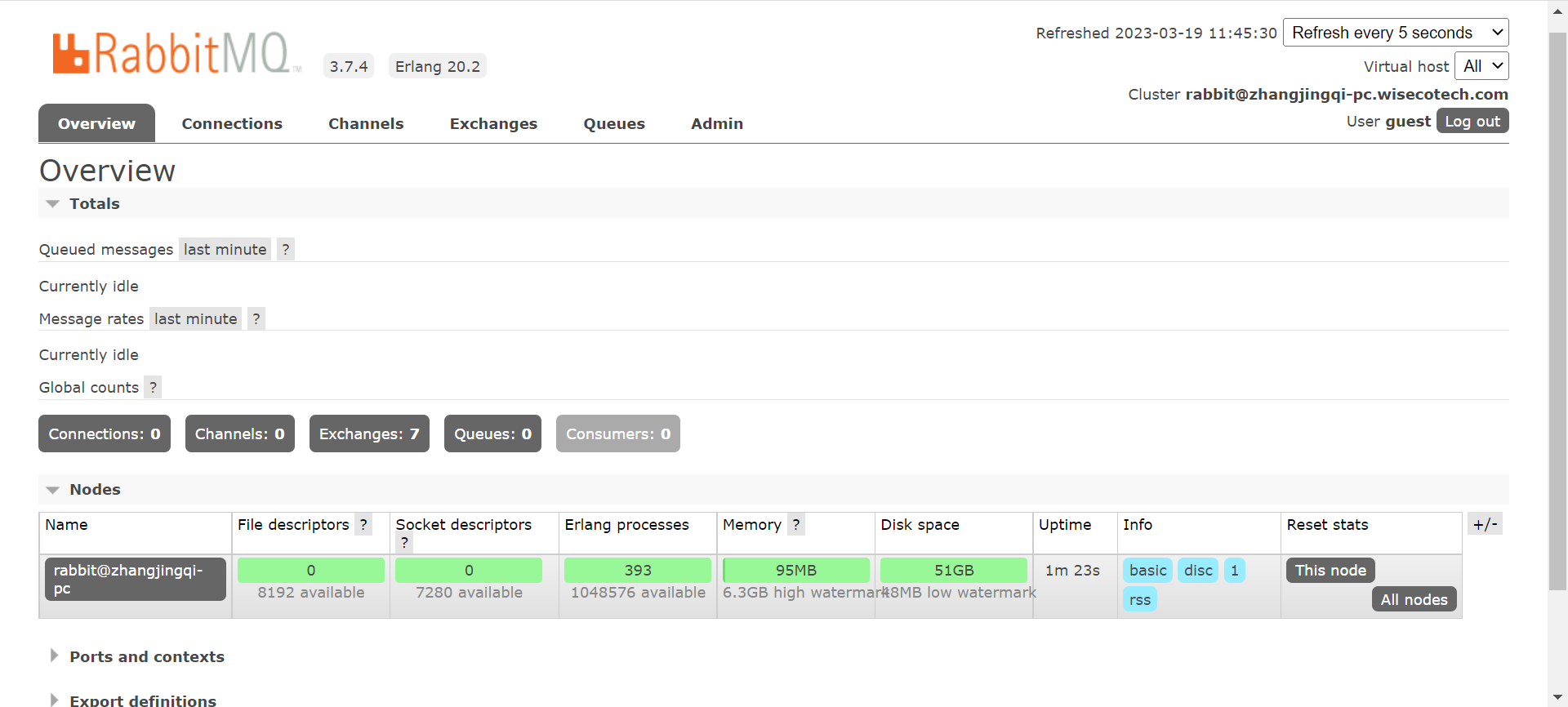Open the refresh interval dropdown
The width and height of the screenshot is (1568, 707).
(1396, 33)
